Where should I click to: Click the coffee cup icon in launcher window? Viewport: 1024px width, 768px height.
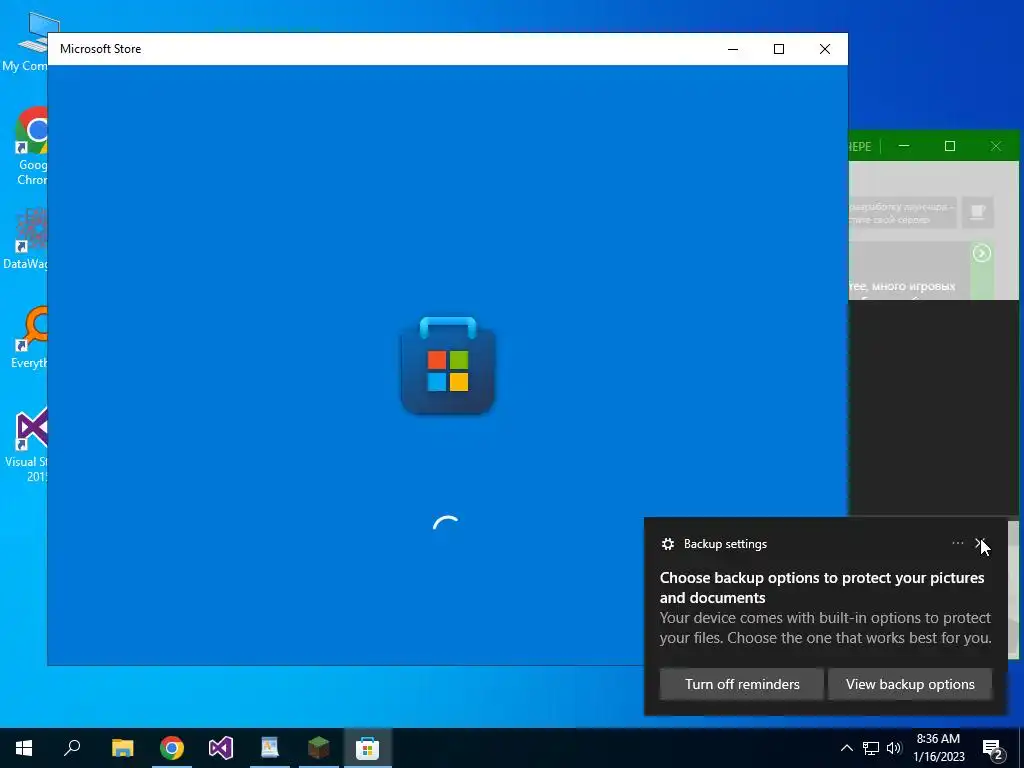click(977, 212)
